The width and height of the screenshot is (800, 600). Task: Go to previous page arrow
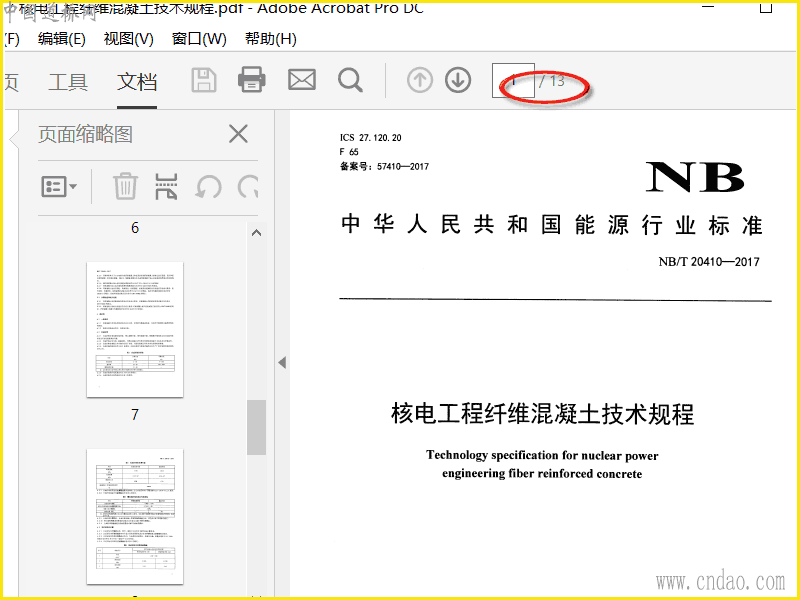[x=420, y=81]
